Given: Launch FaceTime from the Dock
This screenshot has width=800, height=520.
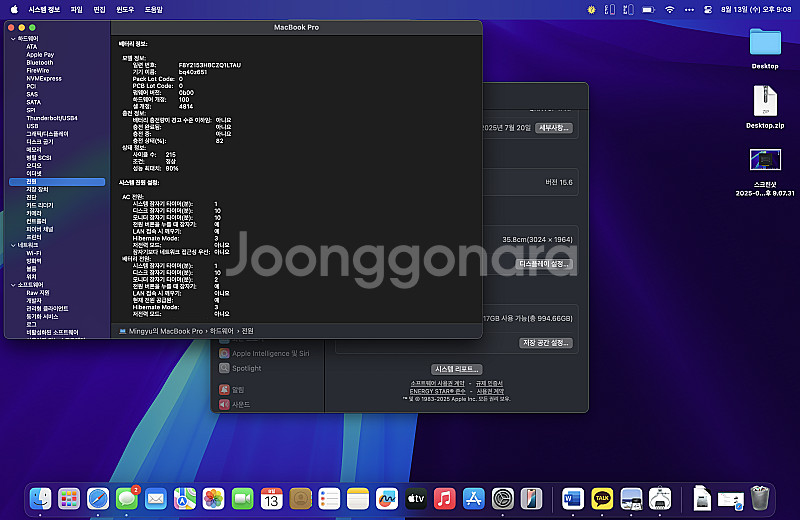Looking at the screenshot, I should [242, 499].
